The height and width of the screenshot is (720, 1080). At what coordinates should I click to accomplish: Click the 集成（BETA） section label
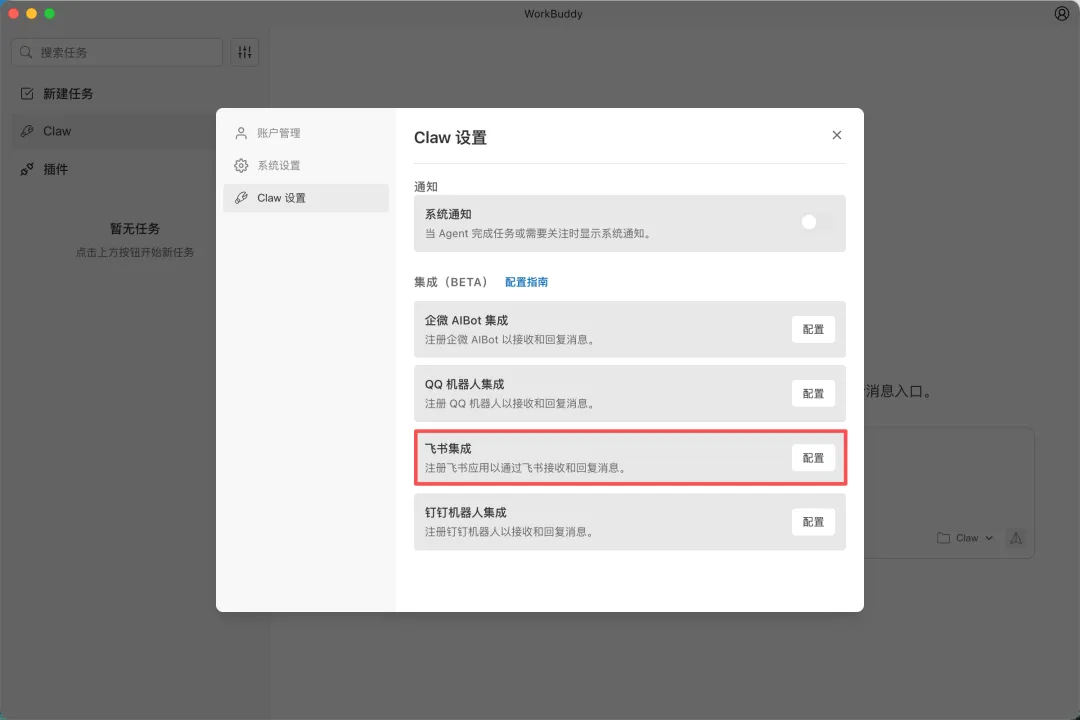pos(452,282)
